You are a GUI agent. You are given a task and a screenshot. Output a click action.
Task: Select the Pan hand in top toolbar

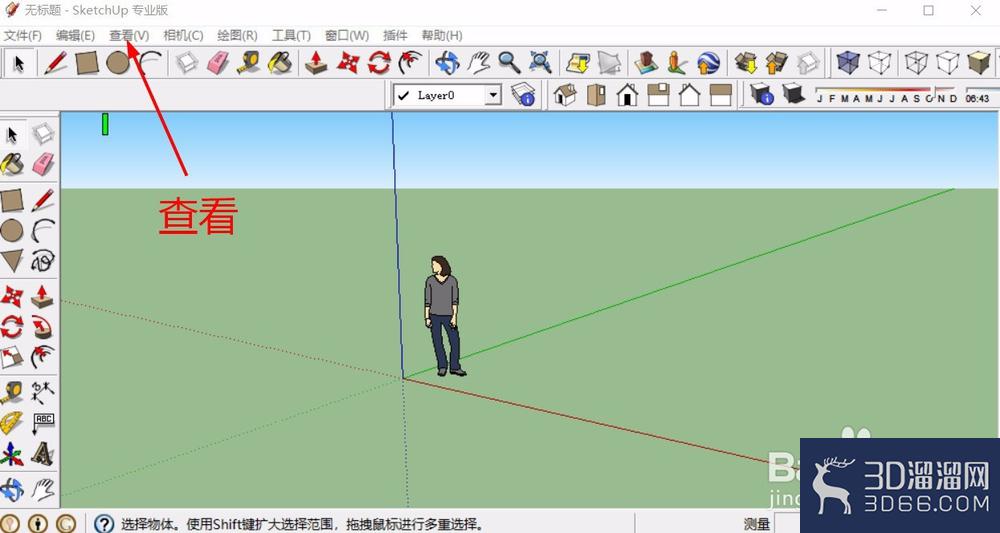point(478,62)
